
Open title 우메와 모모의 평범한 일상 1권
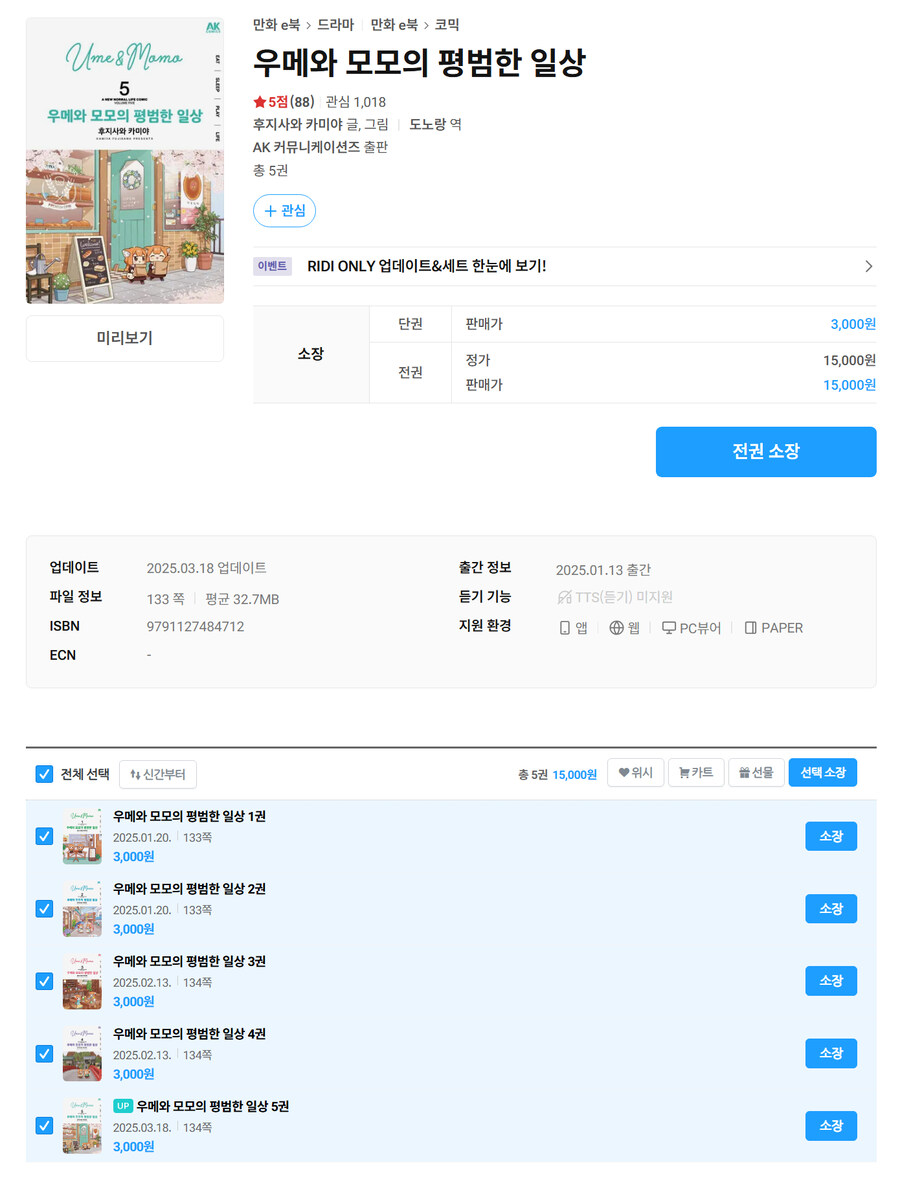coord(189,816)
